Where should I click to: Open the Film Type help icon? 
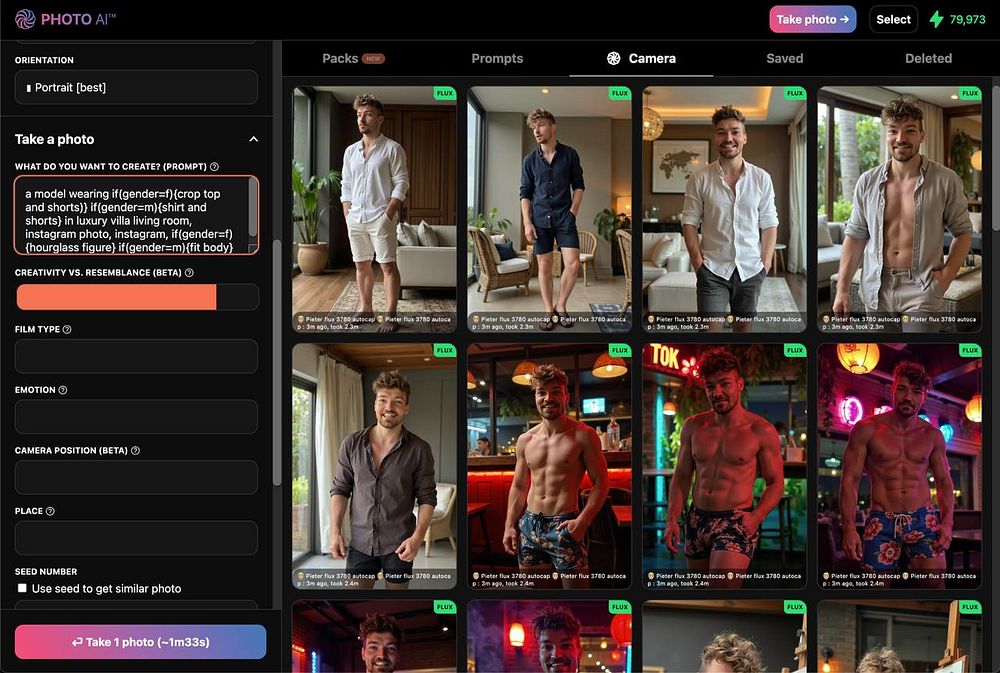point(67,329)
